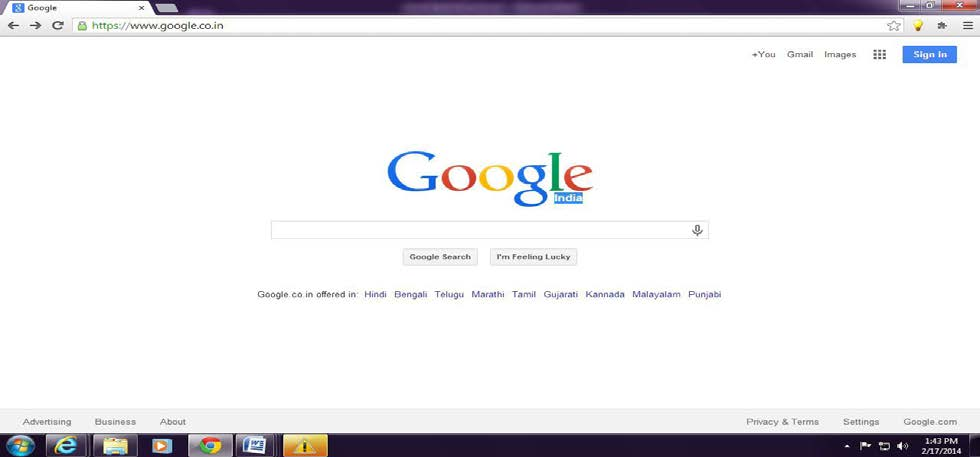Open the media player from the taskbar
The height and width of the screenshot is (457, 980).
coord(162,446)
